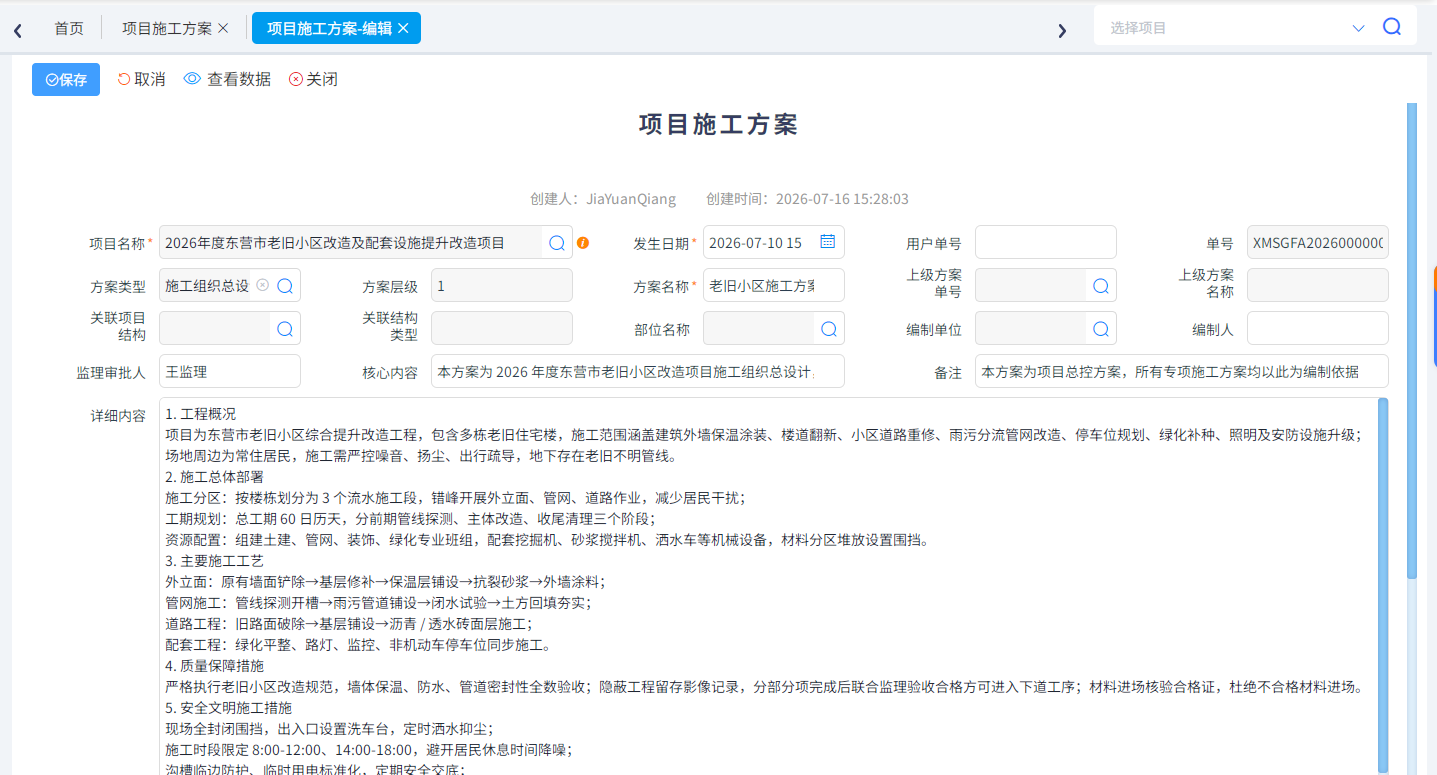Click the page vertical scrollbar
The height and width of the screenshot is (775, 1437).
point(1412,340)
